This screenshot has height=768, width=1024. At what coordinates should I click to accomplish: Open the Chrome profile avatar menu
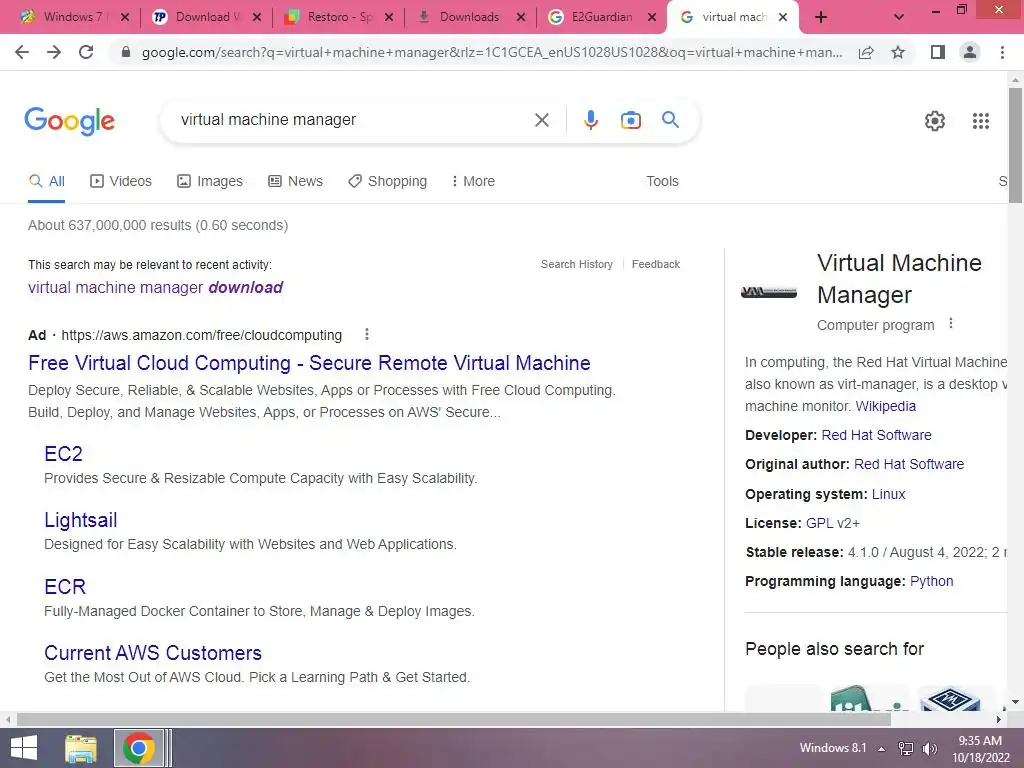(x=970, y=52)
